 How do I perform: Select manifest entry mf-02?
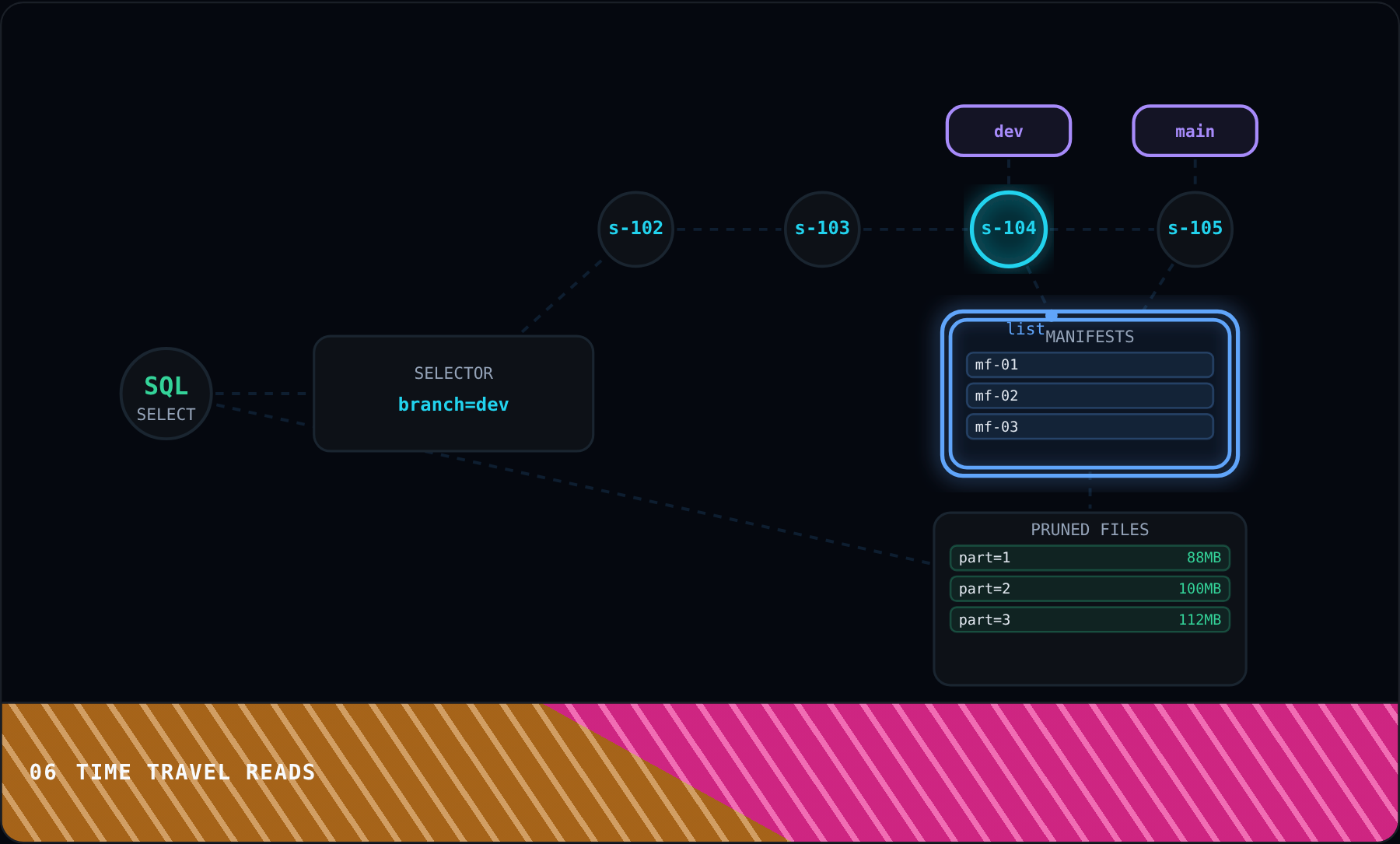pyautogui.click(x=1090, y=396)
